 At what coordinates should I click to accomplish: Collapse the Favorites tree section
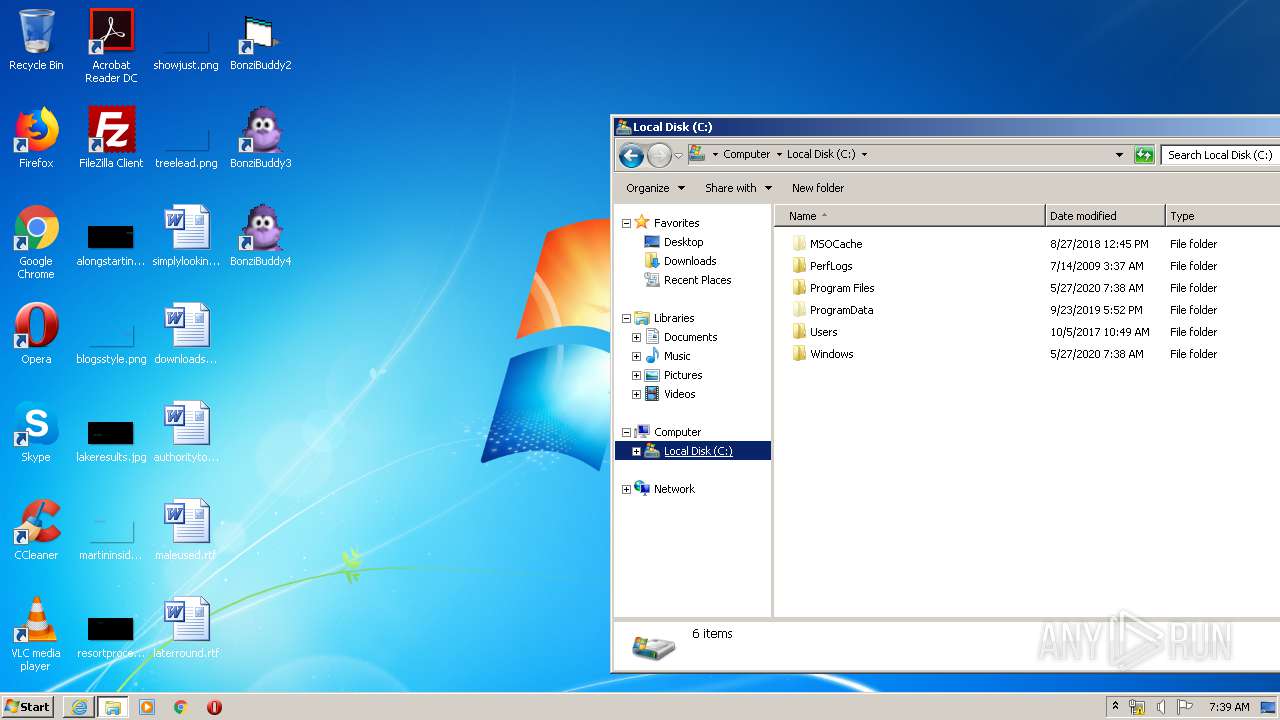click(x=627, y=223)
